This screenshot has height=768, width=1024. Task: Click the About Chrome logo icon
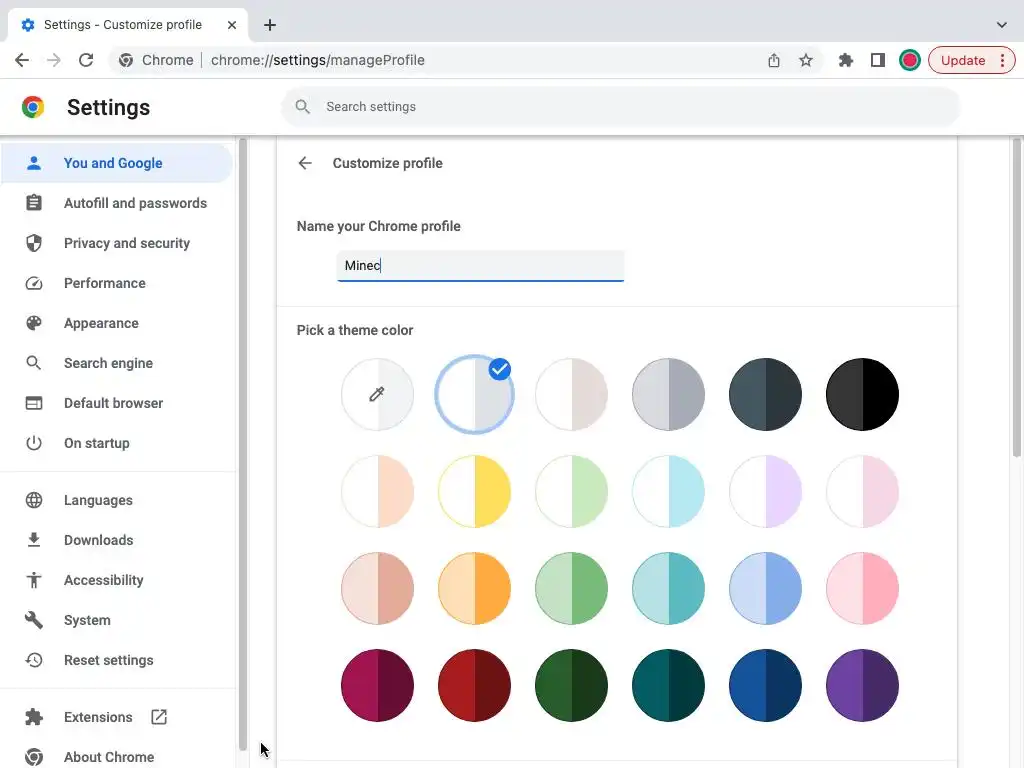click(x=34, y=757)
